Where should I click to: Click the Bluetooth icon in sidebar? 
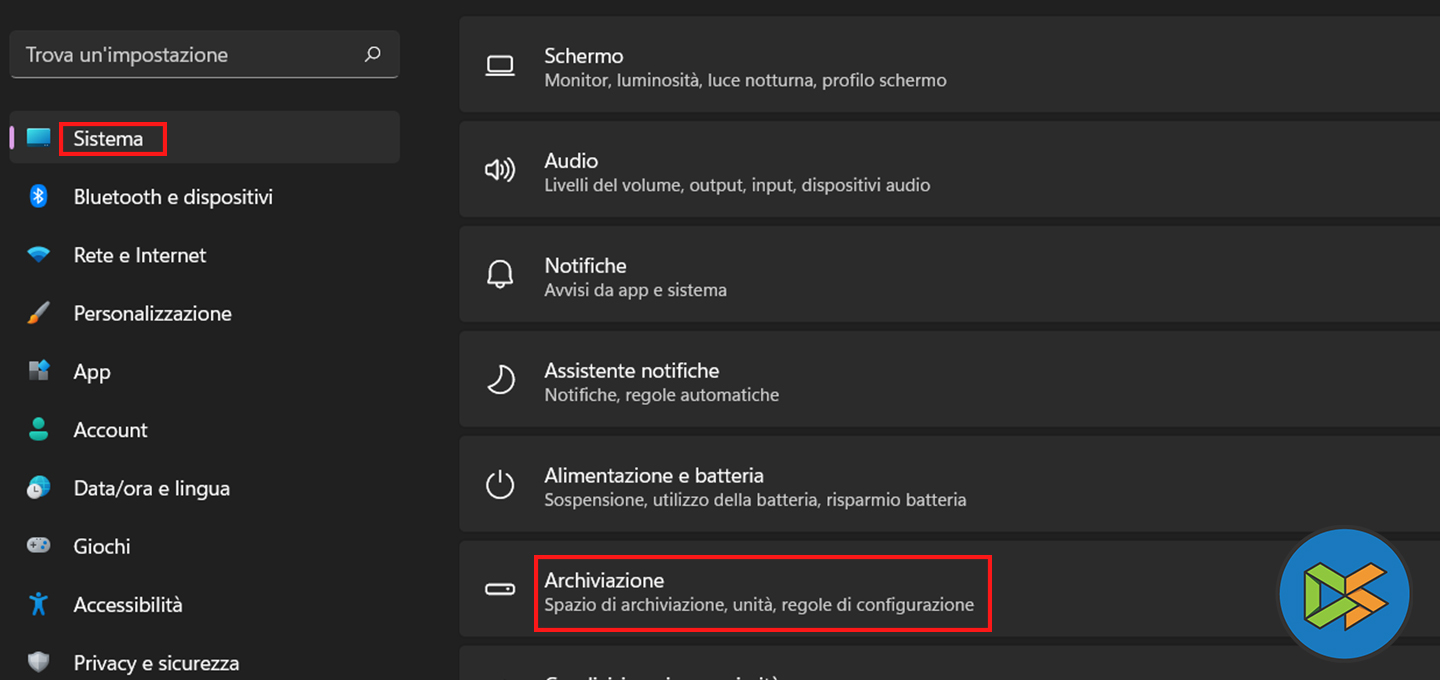tap(39, 196)
